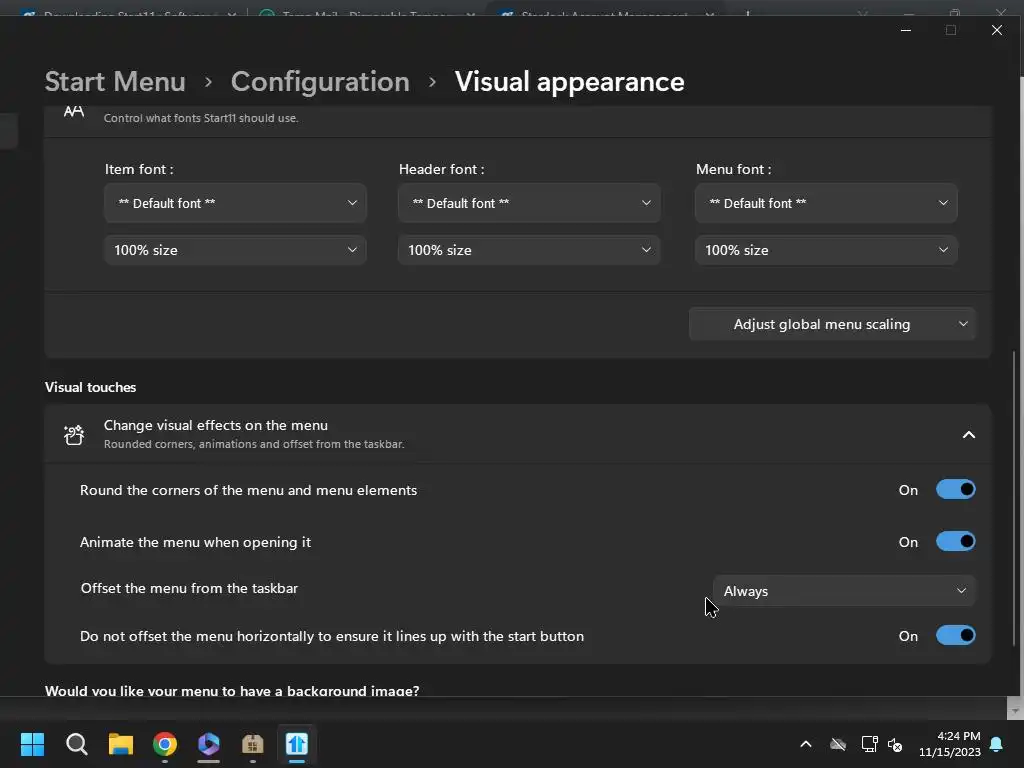
Task: Open the Header font 100% size dropdown
Action: click(x=529, y=250)
